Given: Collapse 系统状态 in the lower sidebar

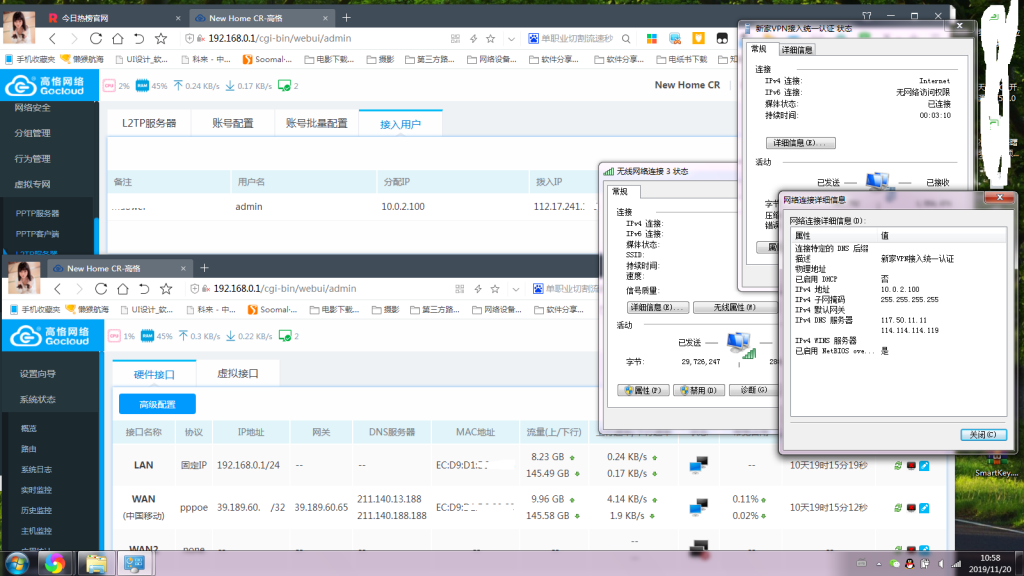Looking at the screenshot, I should (x=38, y=399).
